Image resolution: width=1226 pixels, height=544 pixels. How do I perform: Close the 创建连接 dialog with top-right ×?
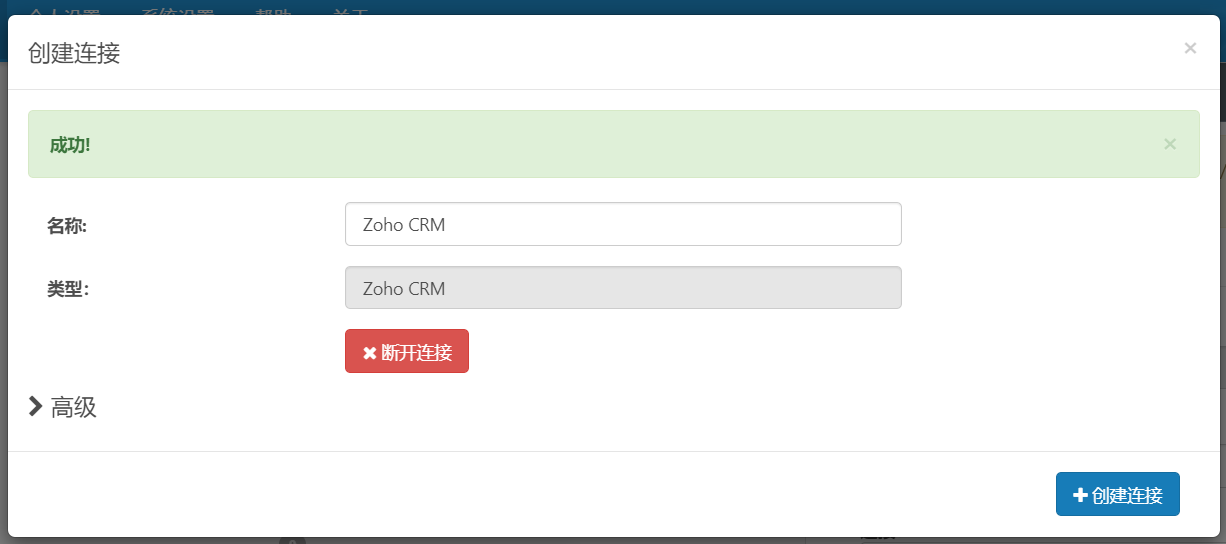tap(1190, 48)
